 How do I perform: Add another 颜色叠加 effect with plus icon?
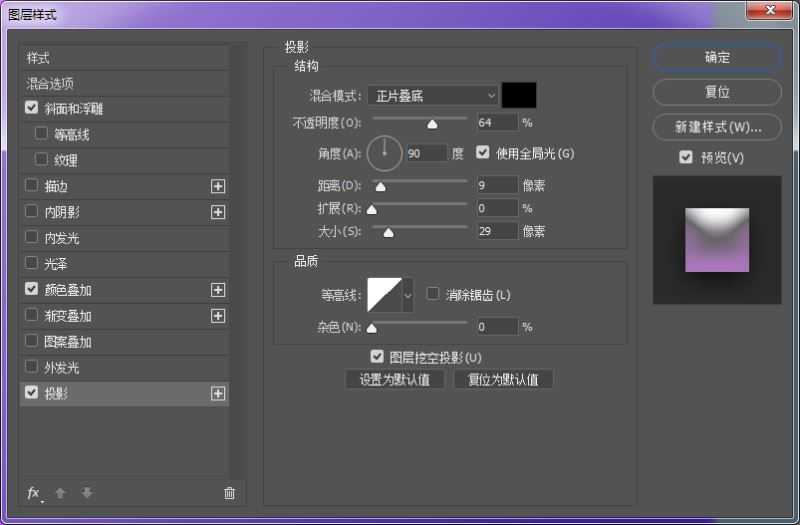218,290
